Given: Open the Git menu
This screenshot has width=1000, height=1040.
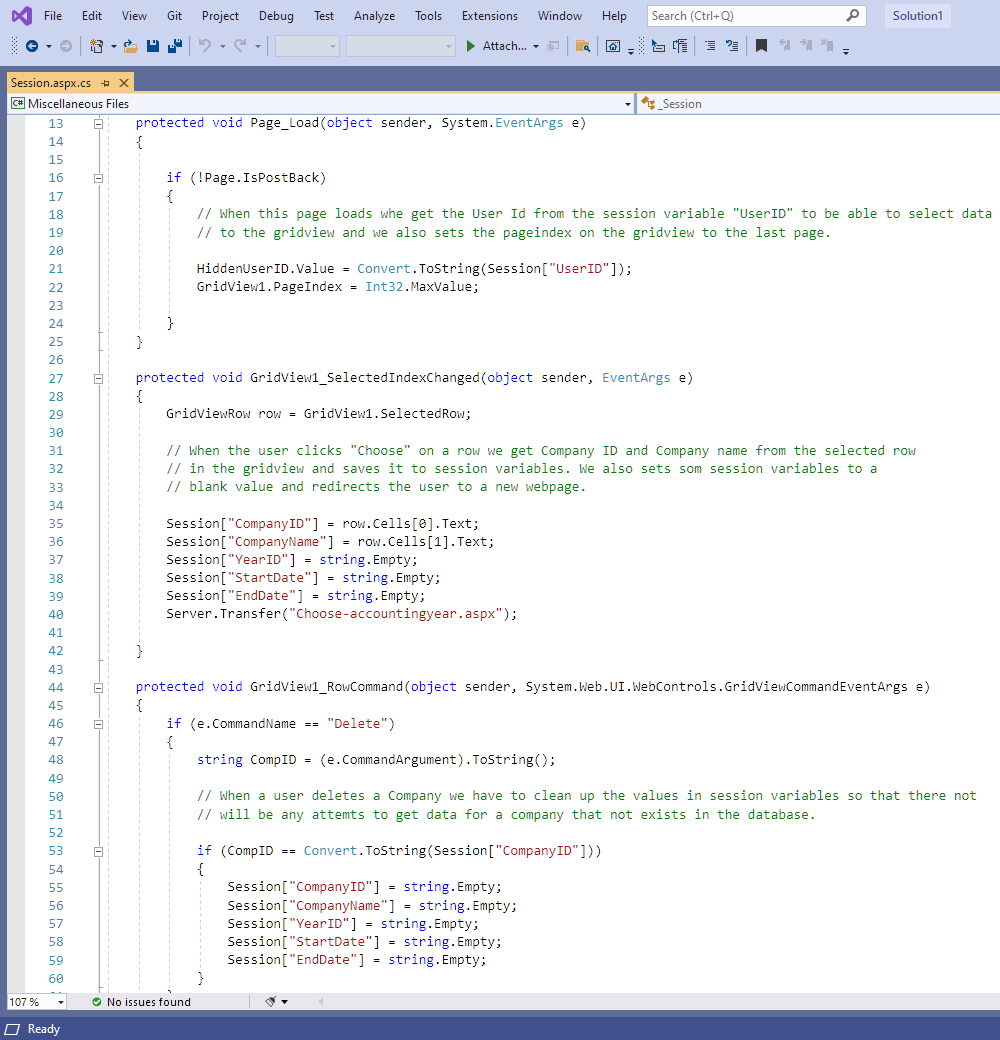Looking at the screenshot, I should [174, 16].
